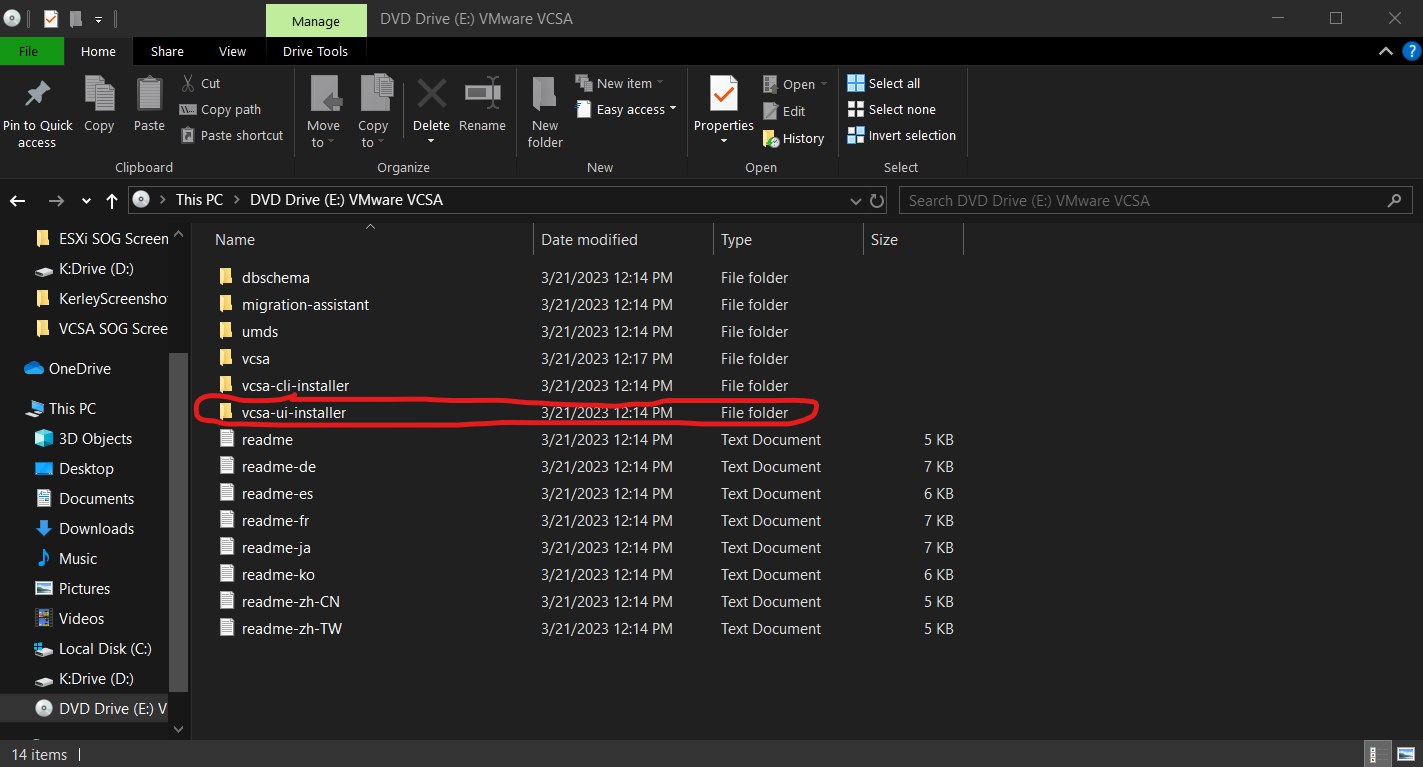
Task: Sort by Date modified column header
Action: [x=623, y=240]
